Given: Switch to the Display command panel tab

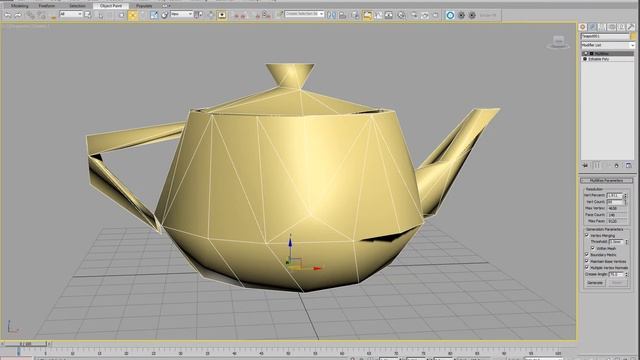Looking at the screenshot, I should tap(621, 27).
